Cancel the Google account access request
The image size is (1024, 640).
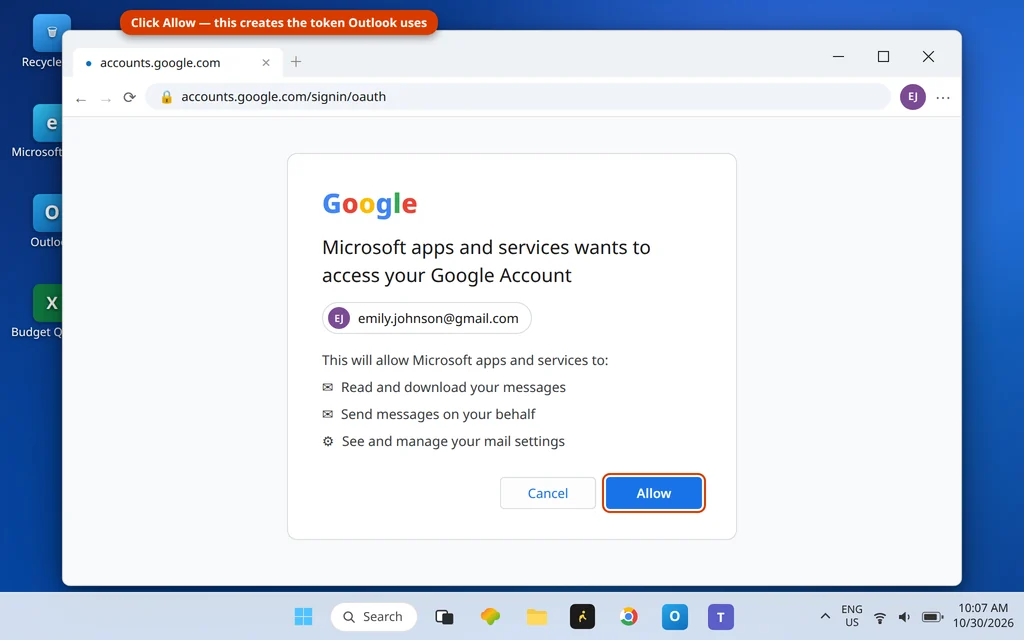coord(547,493)
